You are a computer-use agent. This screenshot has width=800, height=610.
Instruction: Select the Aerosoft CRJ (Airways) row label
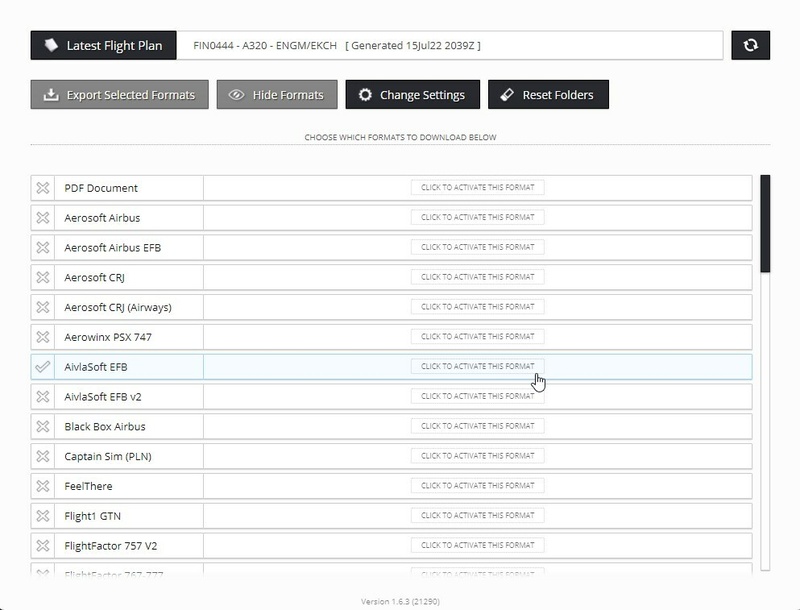tap(118, 307)
